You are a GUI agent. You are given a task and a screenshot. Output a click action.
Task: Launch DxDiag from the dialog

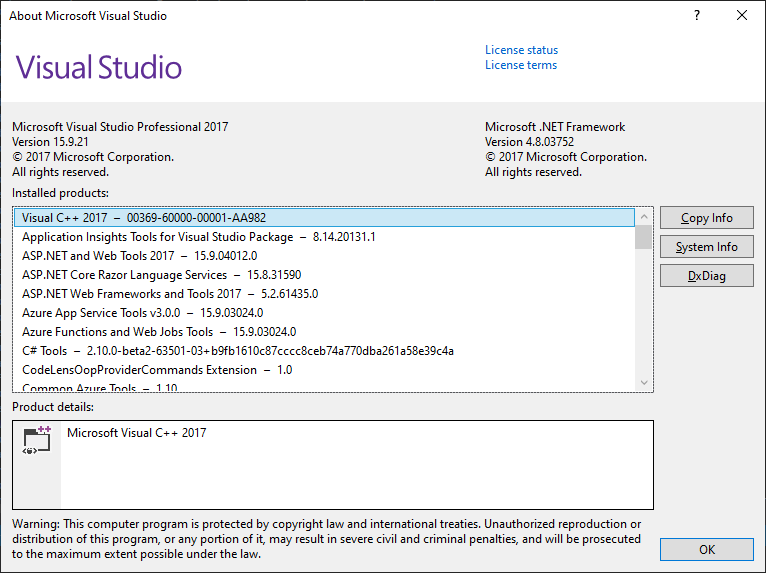click(706, 276)
